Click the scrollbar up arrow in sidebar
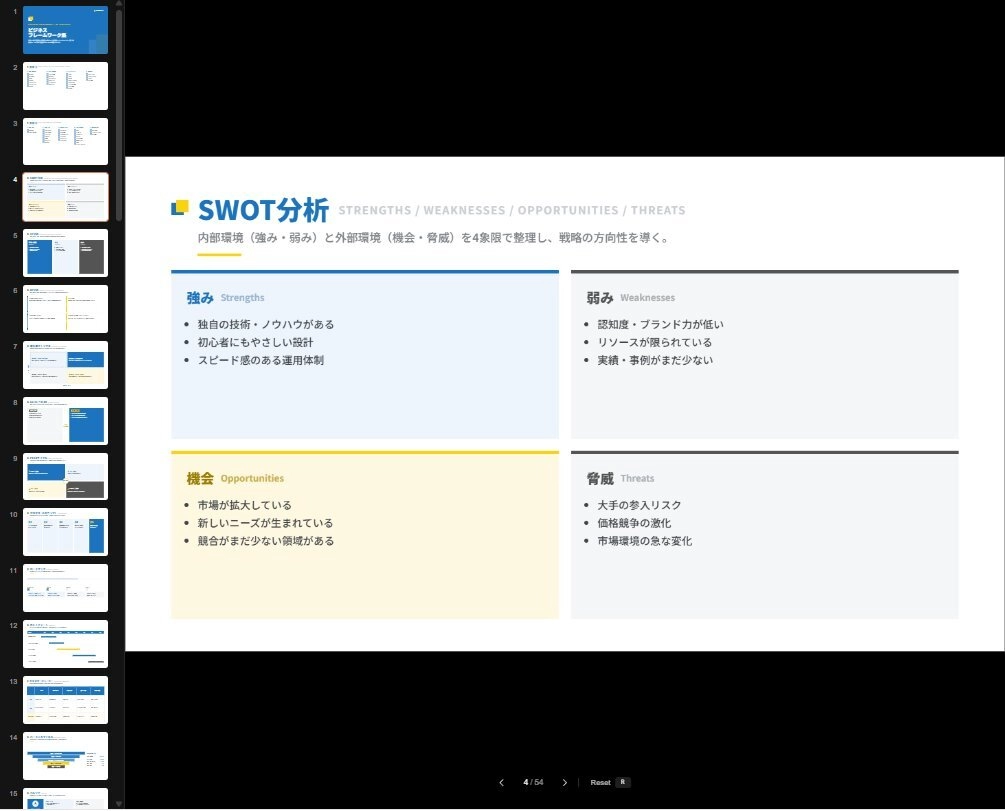Screen dimensions: 1005x811 (119, 4)
